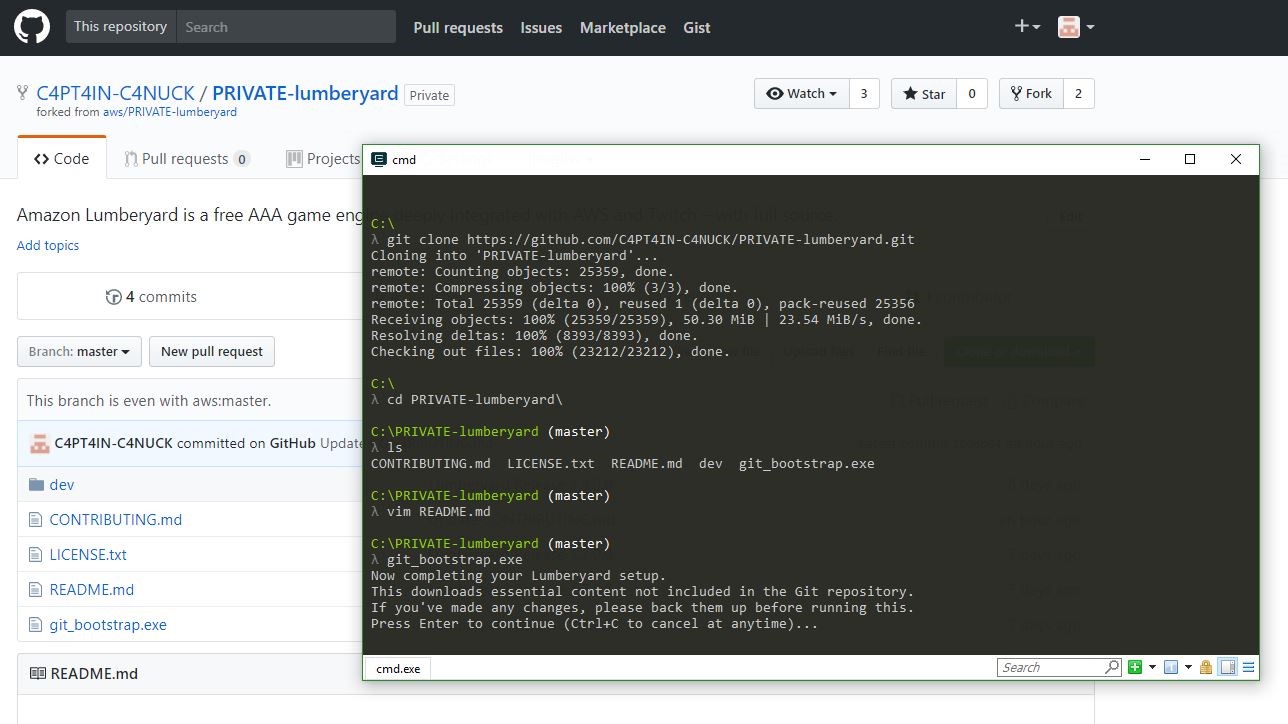Click the file icon beside LICENSE.txt
This screenshot has width=1288, height=724.
click(36, 554)
